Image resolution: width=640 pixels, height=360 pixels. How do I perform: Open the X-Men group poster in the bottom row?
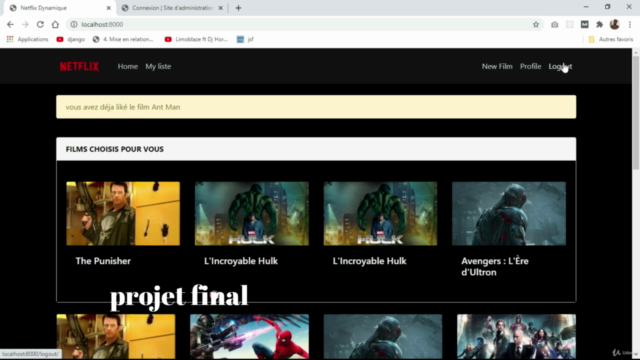[516, 336]
